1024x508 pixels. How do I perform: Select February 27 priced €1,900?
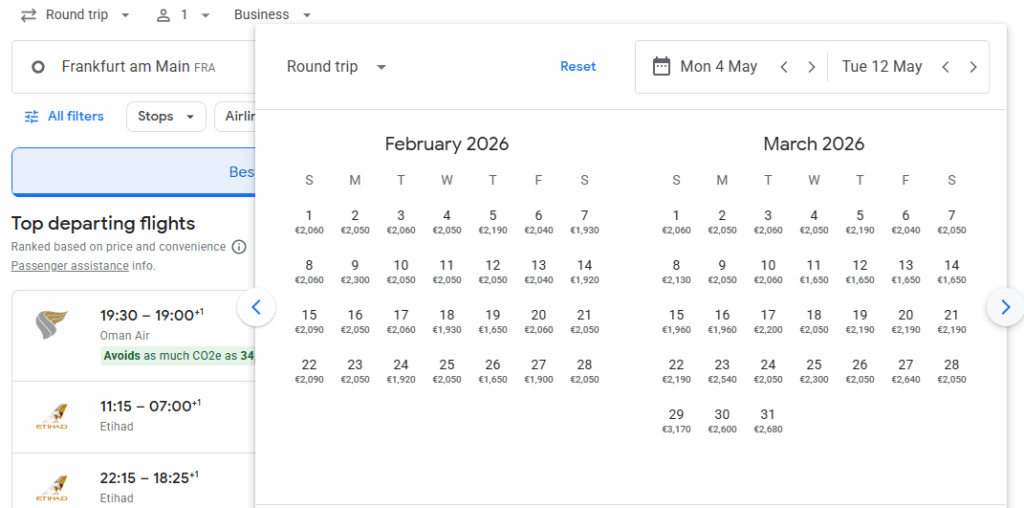pos(538,371)
